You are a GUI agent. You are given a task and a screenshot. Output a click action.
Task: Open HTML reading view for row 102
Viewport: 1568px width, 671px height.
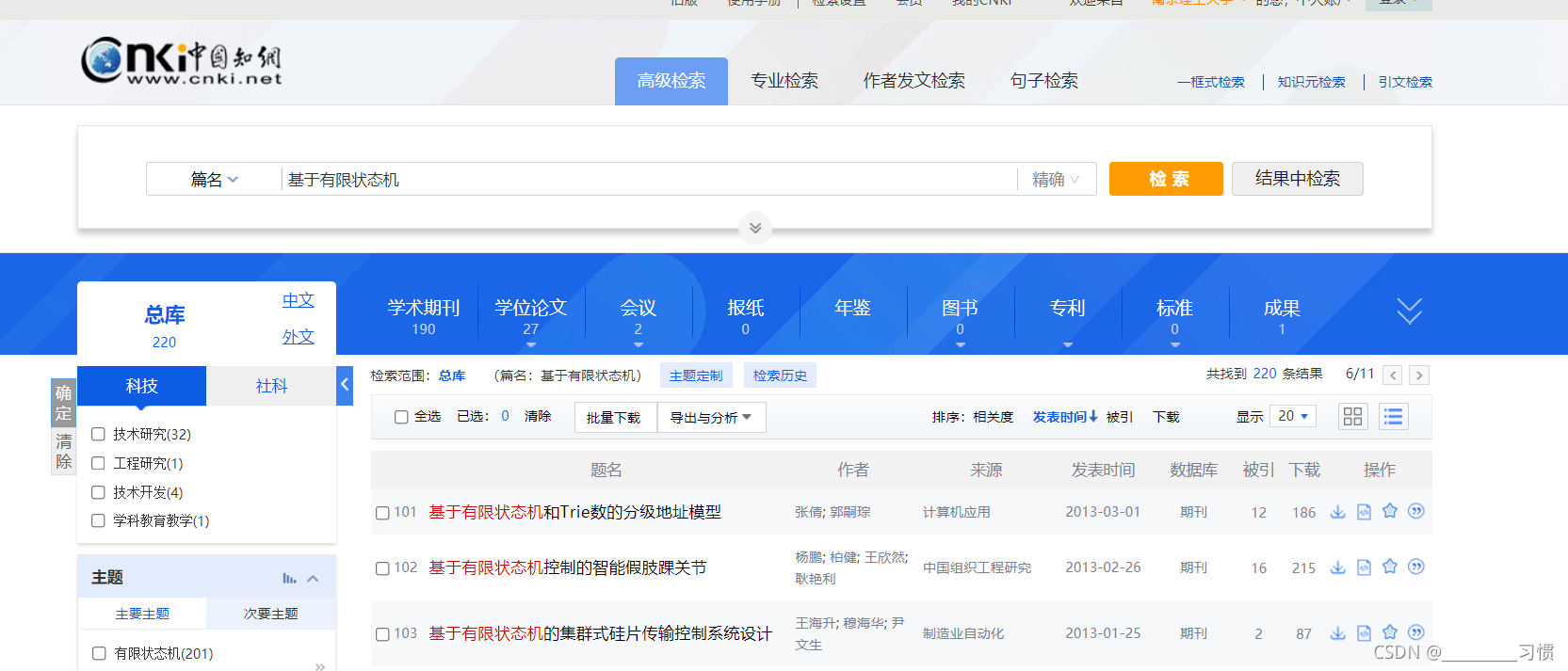click(x=1364, y=567)
